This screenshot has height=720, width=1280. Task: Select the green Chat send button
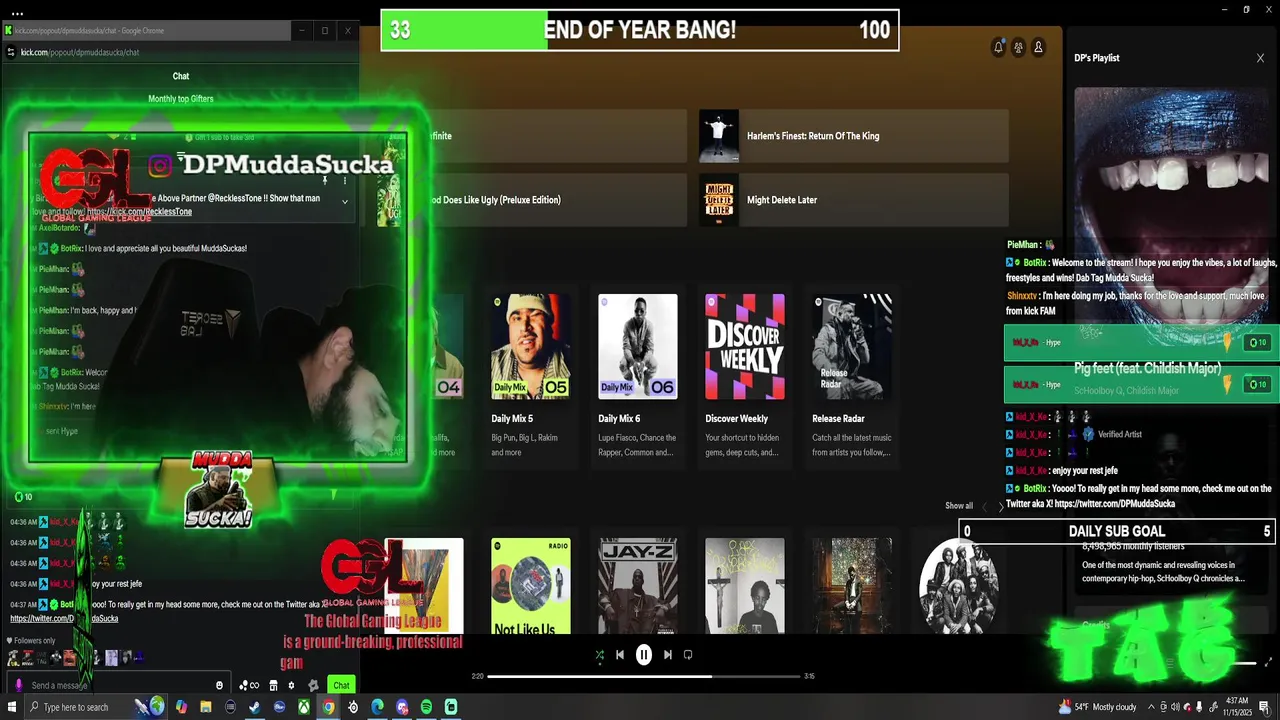coord(341,685)
